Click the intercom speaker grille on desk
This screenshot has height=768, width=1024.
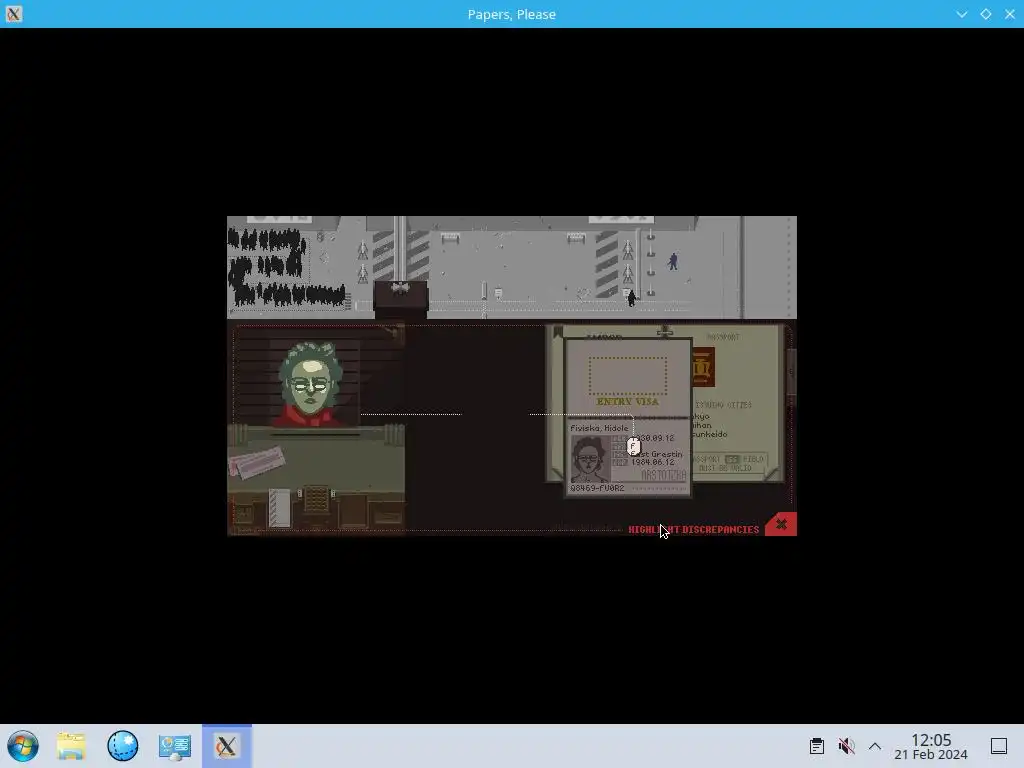pos(316,499)
